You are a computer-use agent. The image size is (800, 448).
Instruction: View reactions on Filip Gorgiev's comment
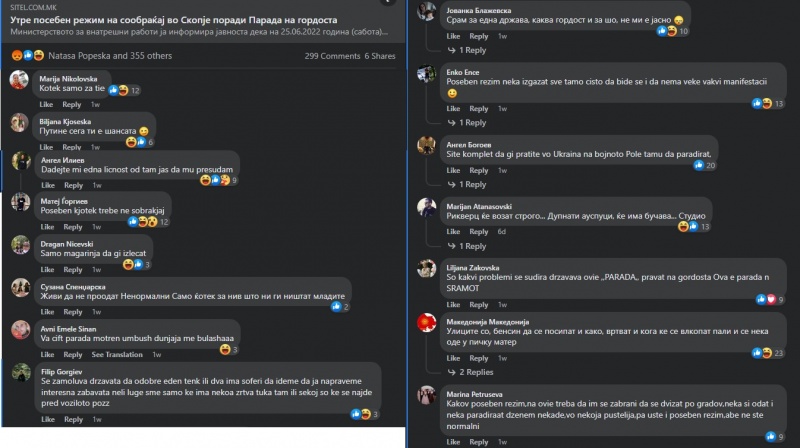[365, 414]
